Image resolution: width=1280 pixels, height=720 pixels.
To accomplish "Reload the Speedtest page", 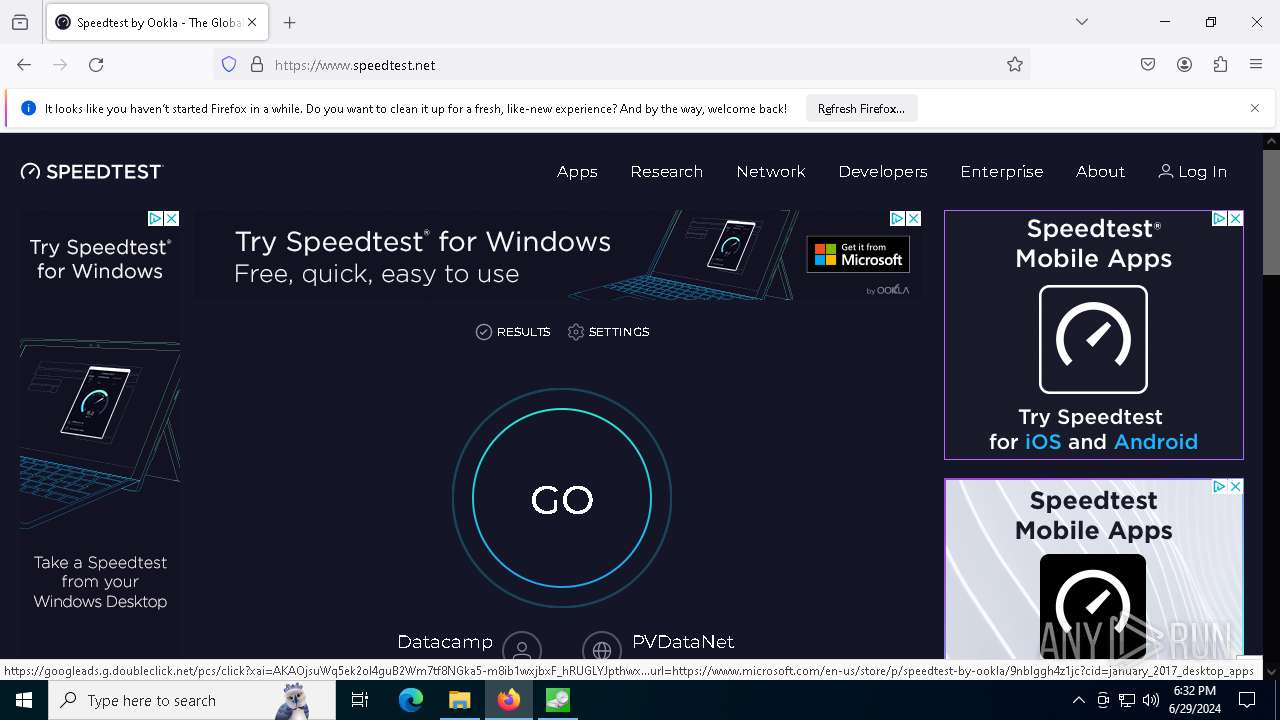I will click(x=96, y=65).
